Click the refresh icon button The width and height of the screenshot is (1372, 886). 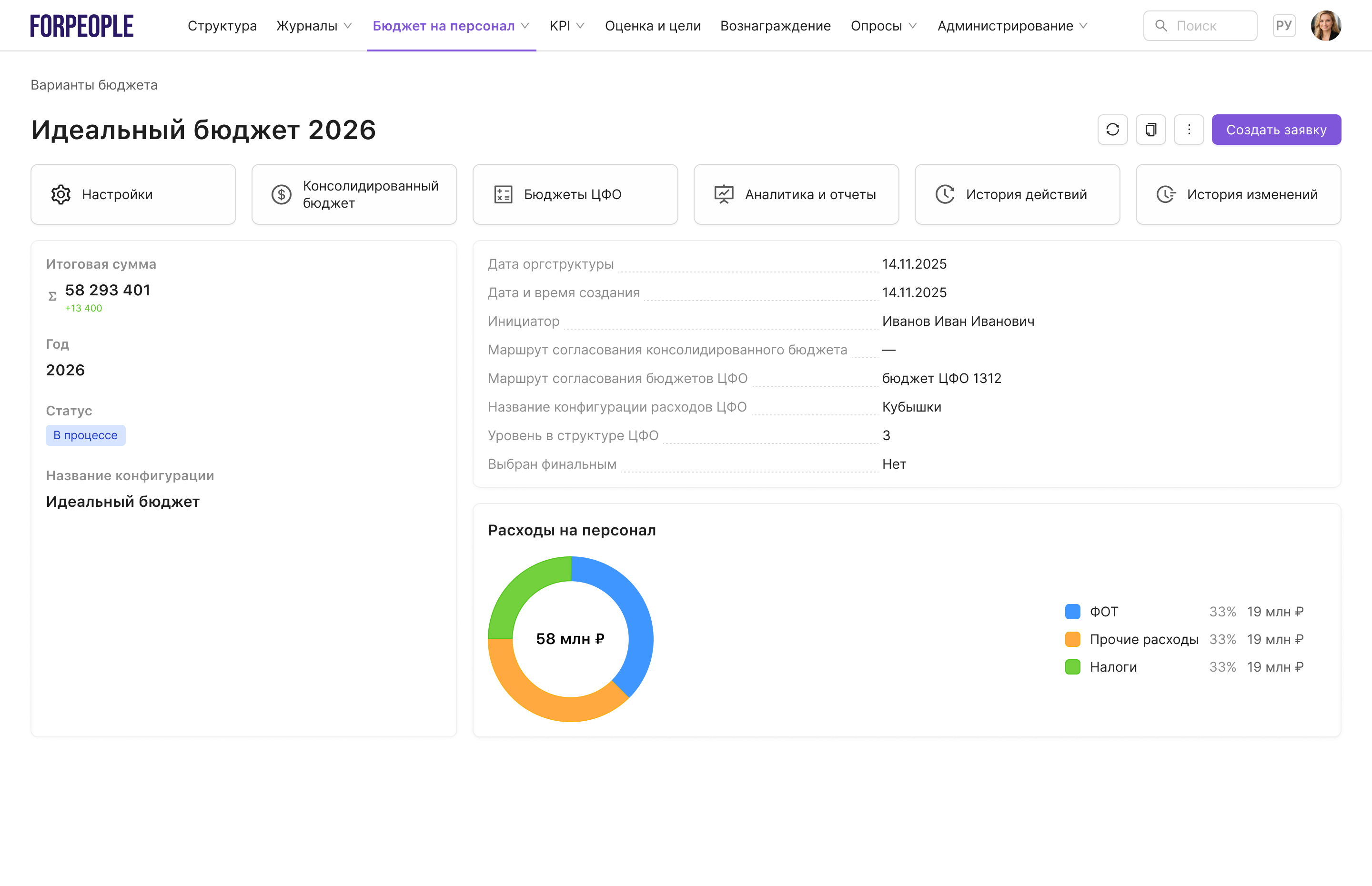tap(1112, 130)
